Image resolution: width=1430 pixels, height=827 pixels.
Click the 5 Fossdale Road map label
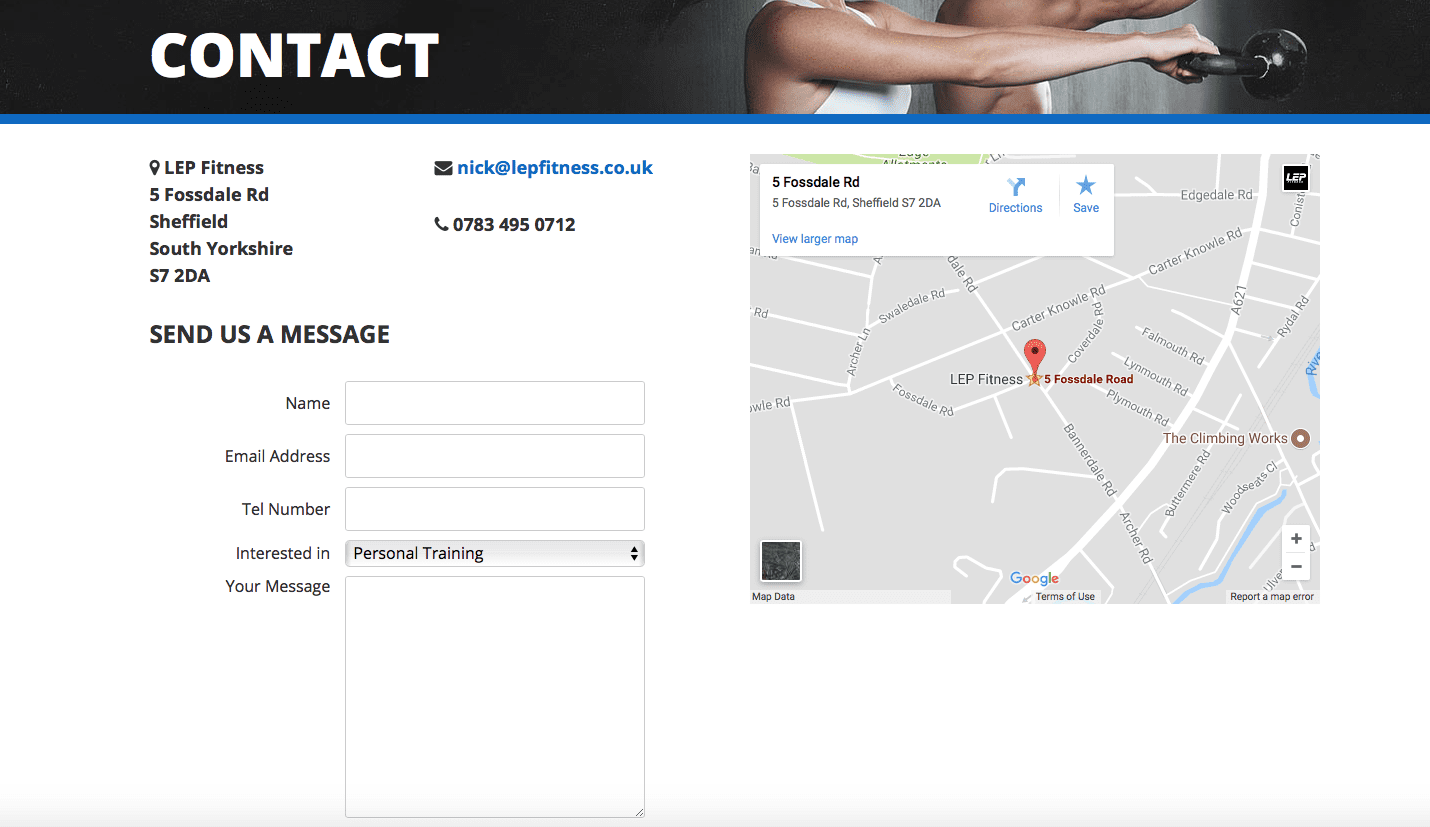(1089, 380)
